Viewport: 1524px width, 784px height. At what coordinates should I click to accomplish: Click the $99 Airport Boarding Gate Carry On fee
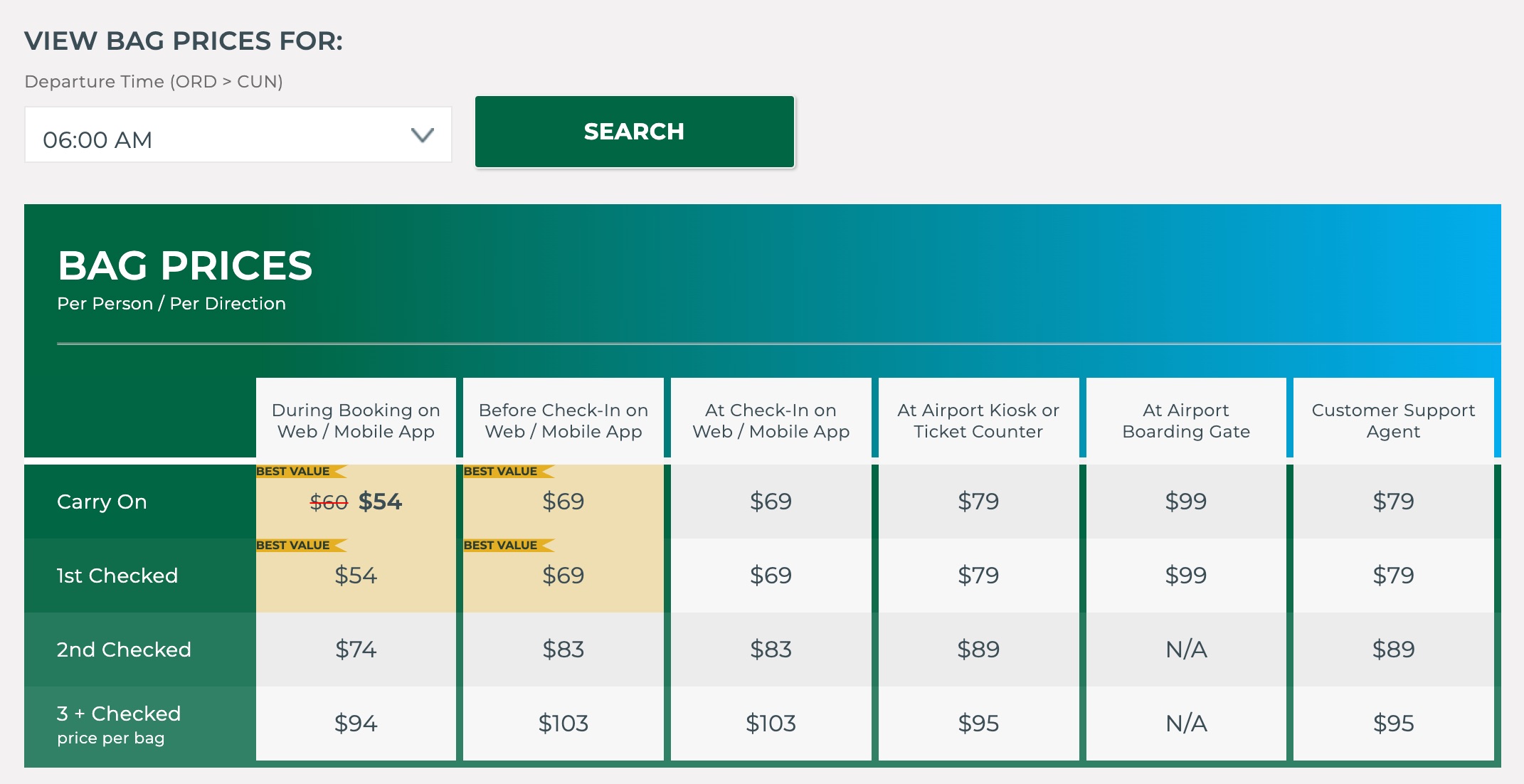(1185, 502)
